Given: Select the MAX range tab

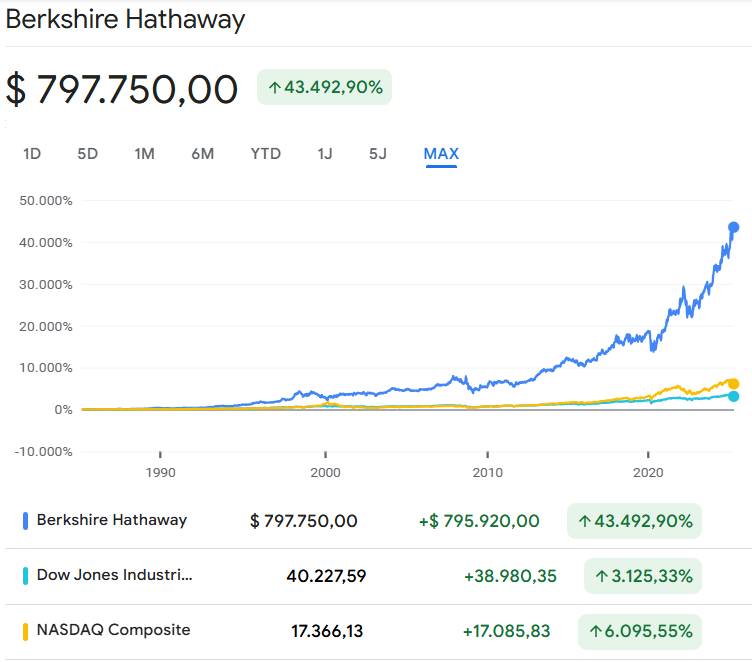Looking at the screenshot, I should pyautogui.click(x=441, y=154).
